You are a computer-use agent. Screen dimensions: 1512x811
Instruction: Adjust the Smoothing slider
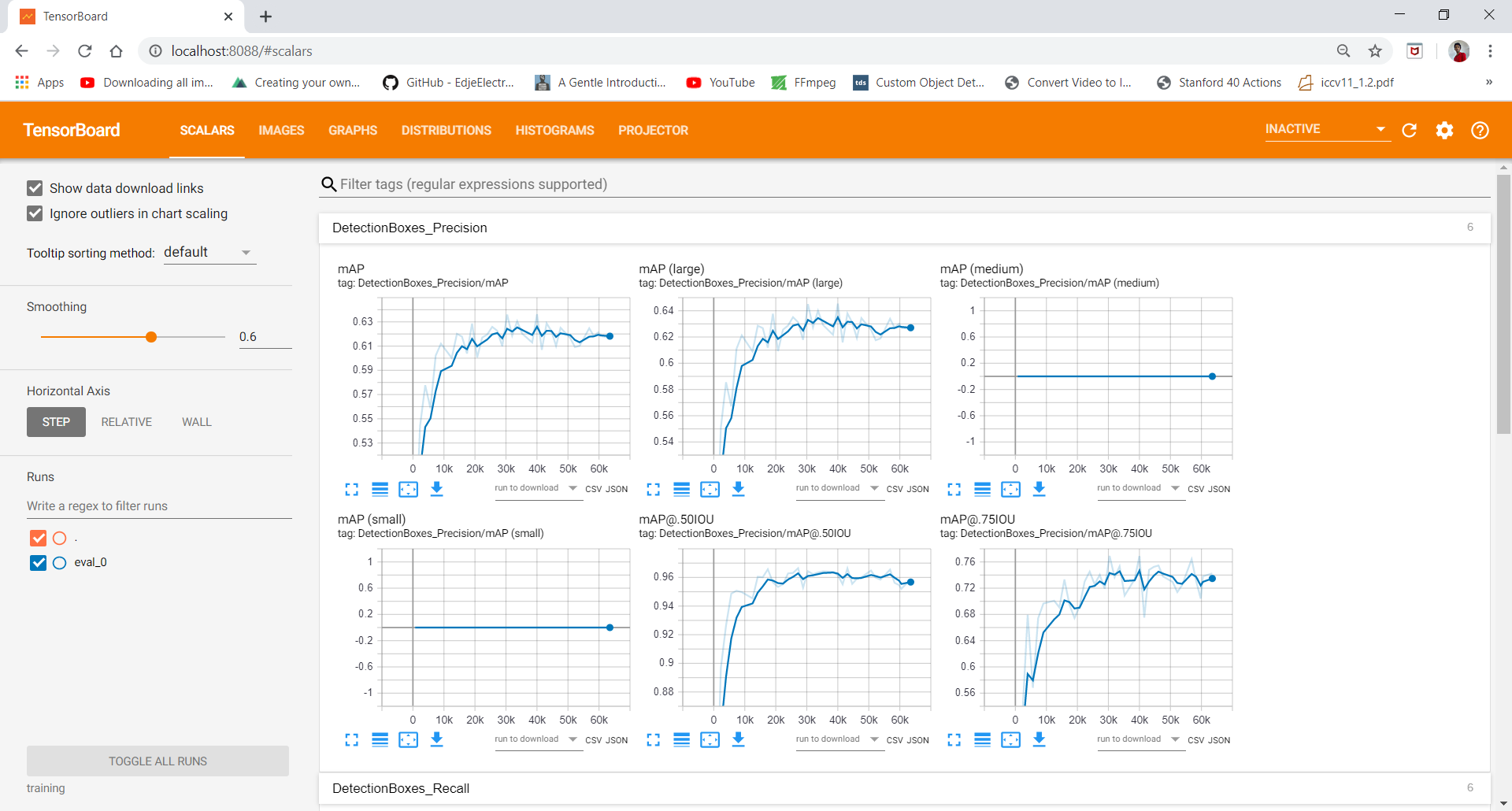pos(150,336)
